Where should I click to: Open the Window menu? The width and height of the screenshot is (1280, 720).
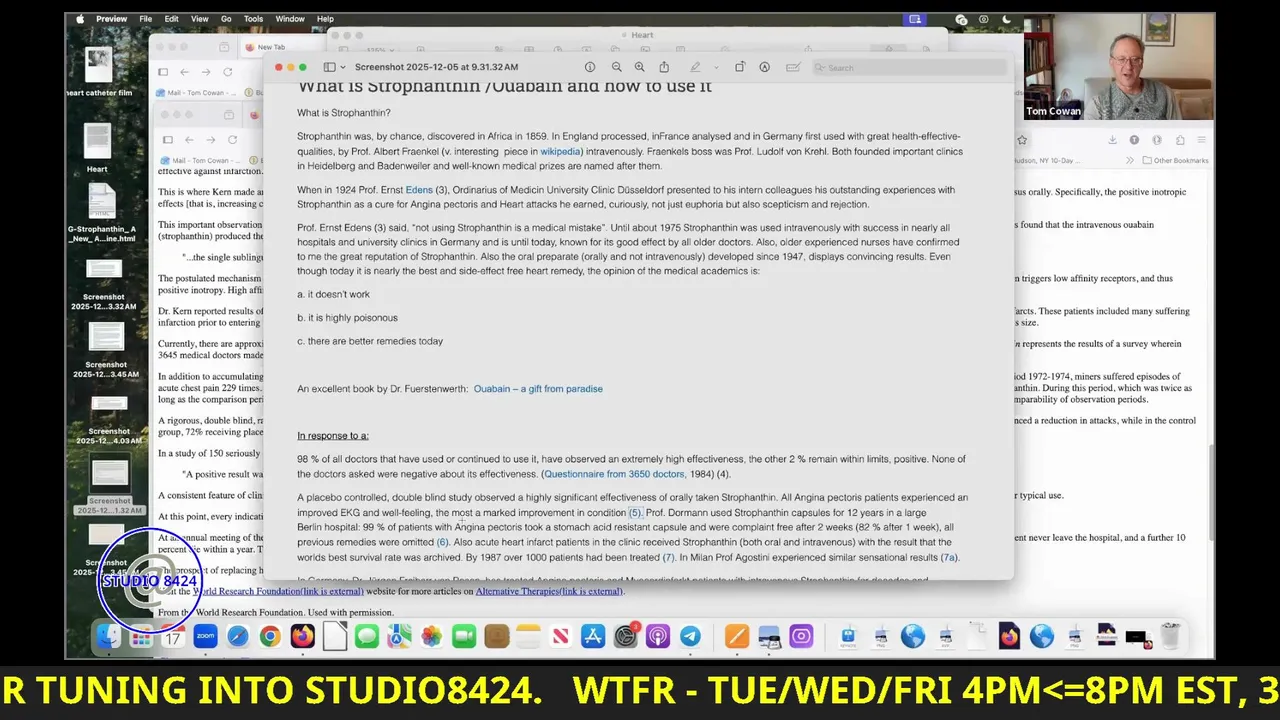pos(290,19)
